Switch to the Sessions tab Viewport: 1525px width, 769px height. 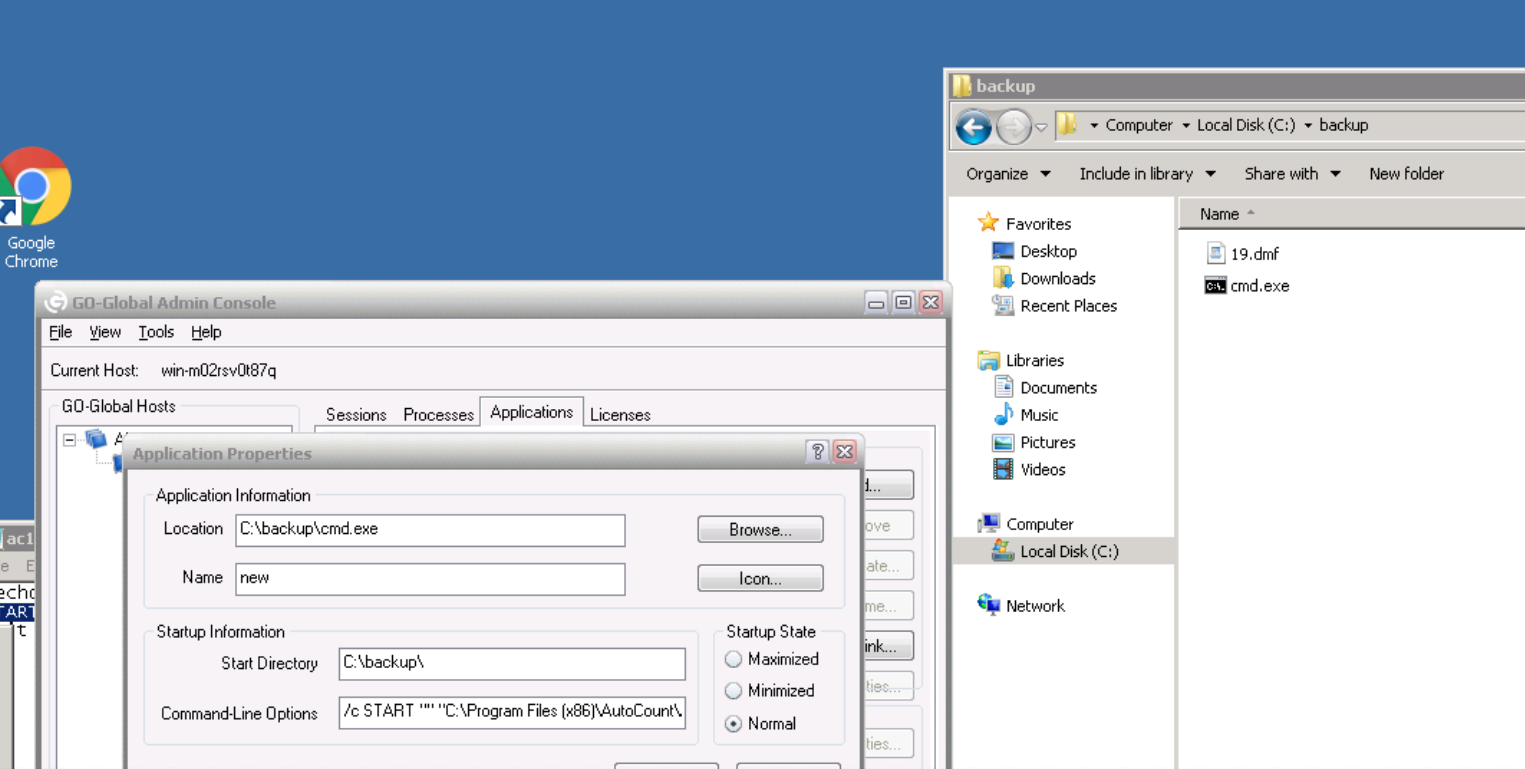coord(356,414)
